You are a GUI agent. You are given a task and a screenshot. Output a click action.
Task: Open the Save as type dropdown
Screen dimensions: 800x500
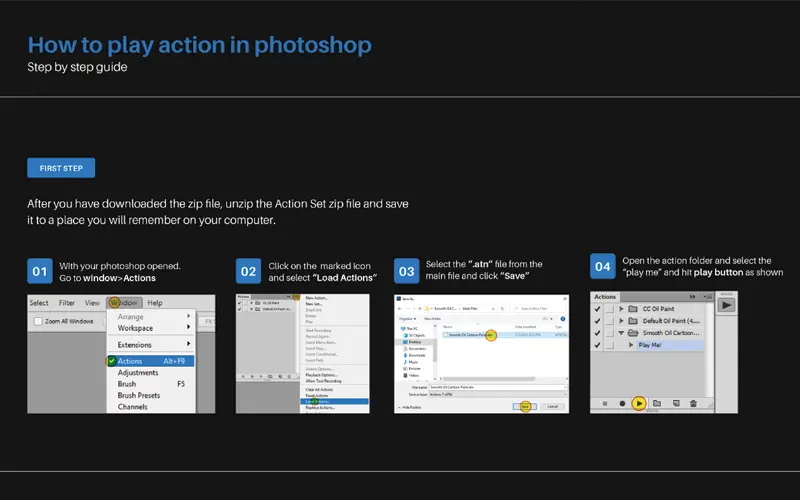point(498,394)
